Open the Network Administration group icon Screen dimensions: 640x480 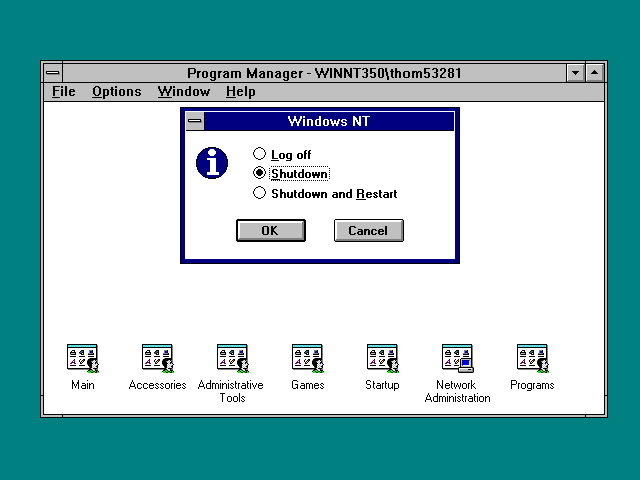point(457,358)
